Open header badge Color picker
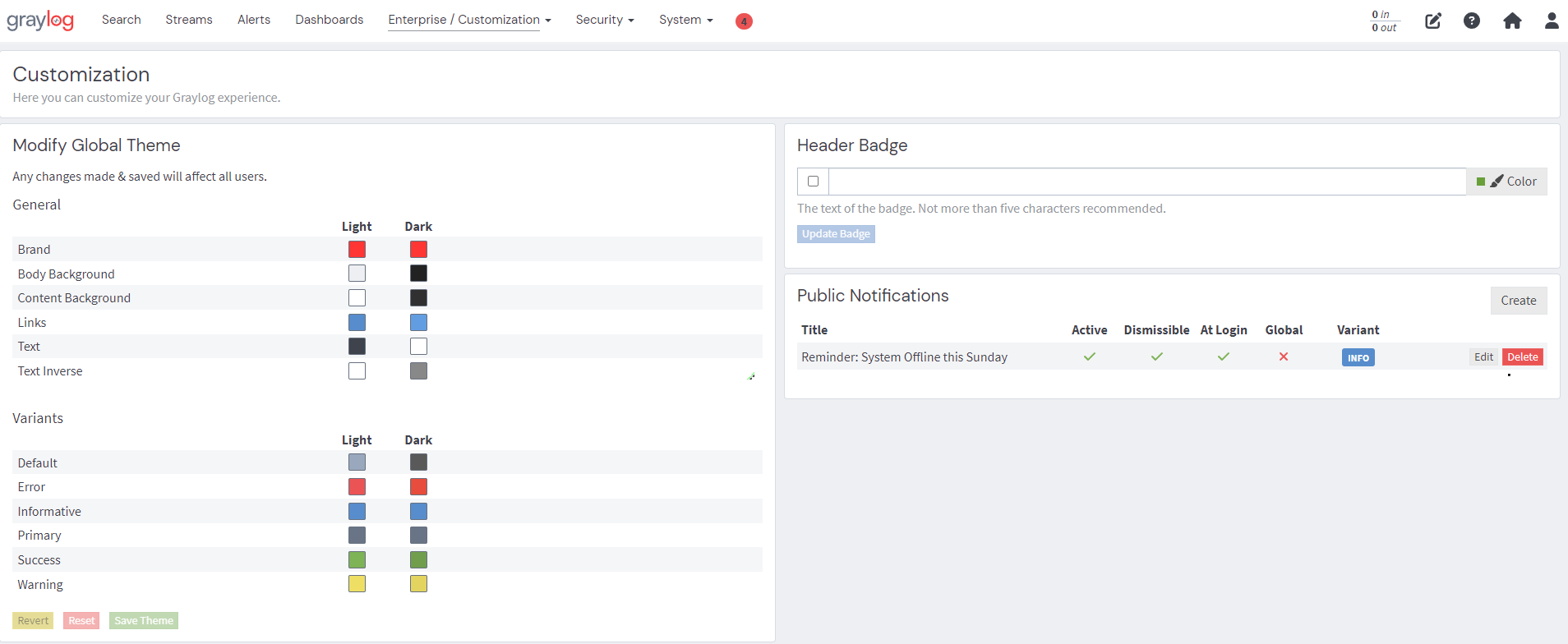Screen dimensions: 1568x644 tap(1506, 182)
